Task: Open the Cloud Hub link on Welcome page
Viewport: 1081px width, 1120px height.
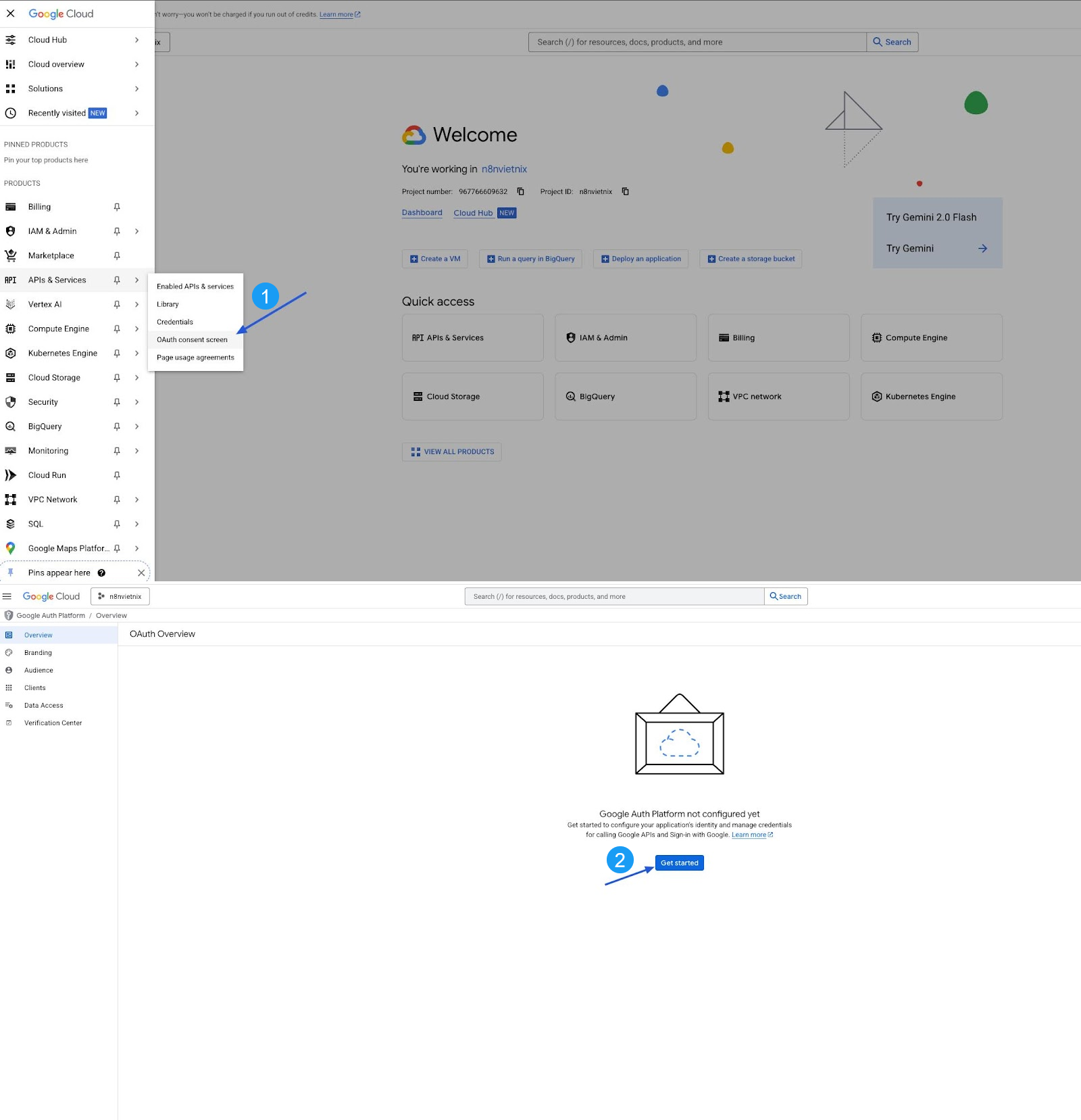Action: [473, 213]
